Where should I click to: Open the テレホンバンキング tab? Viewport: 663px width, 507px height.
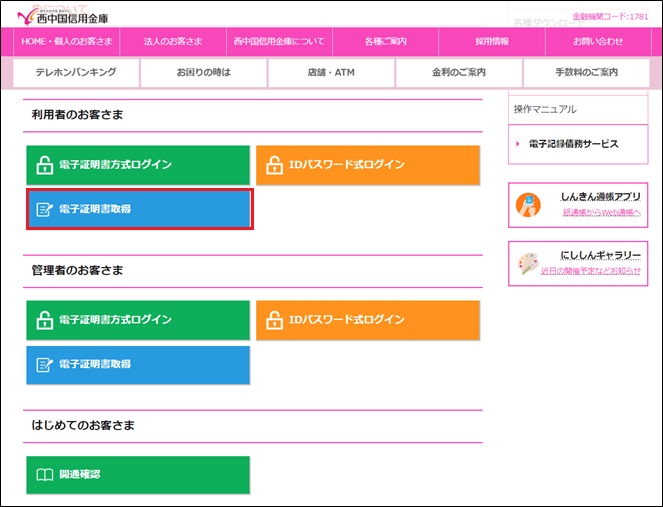pos(76,73)
